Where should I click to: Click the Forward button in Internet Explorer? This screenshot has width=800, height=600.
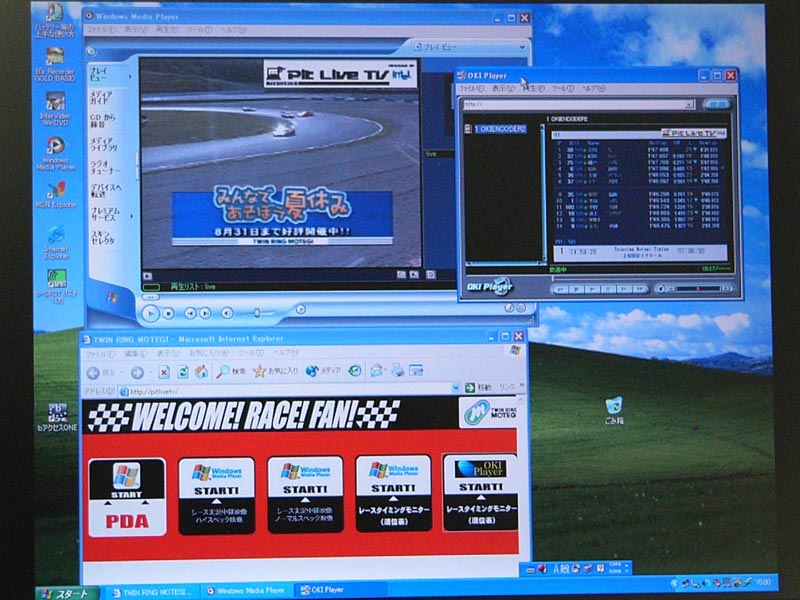click(x=137, y=373)
